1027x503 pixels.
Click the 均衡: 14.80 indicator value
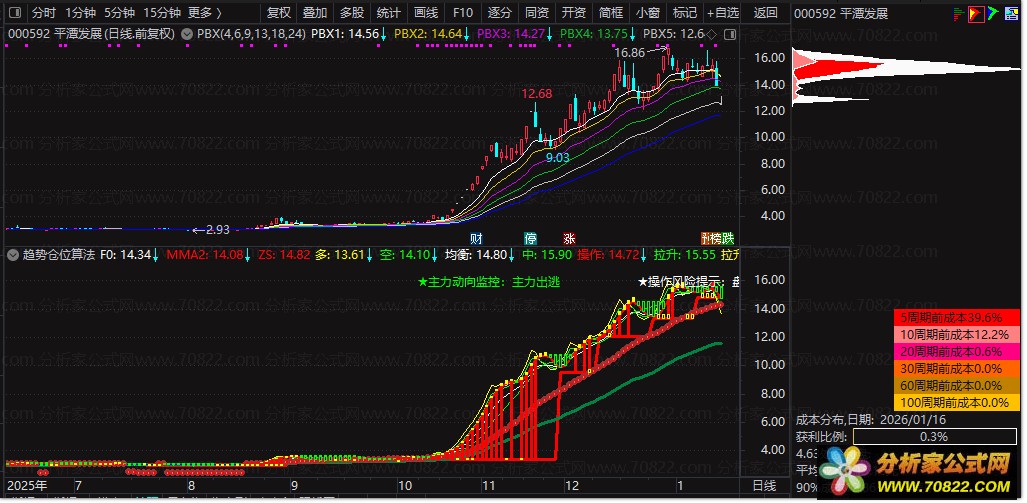[476, 255]
